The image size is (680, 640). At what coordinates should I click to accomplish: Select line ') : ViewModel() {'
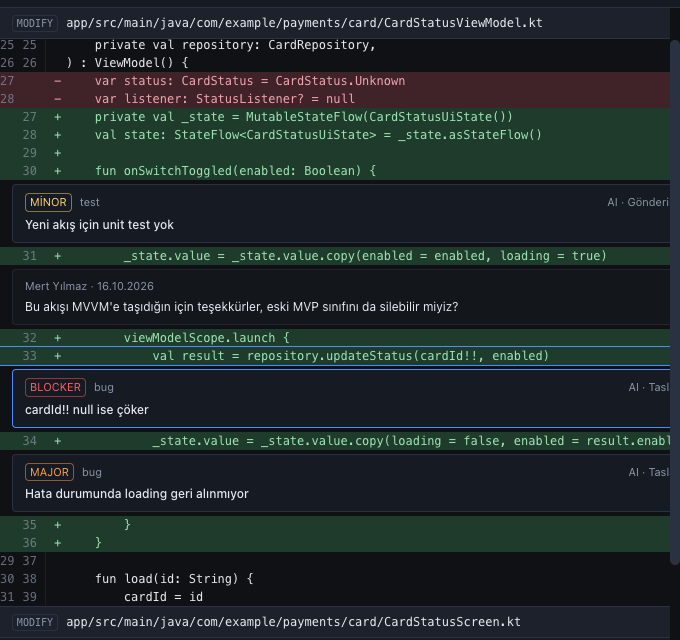pyautogui.click(x=335, y=63)
